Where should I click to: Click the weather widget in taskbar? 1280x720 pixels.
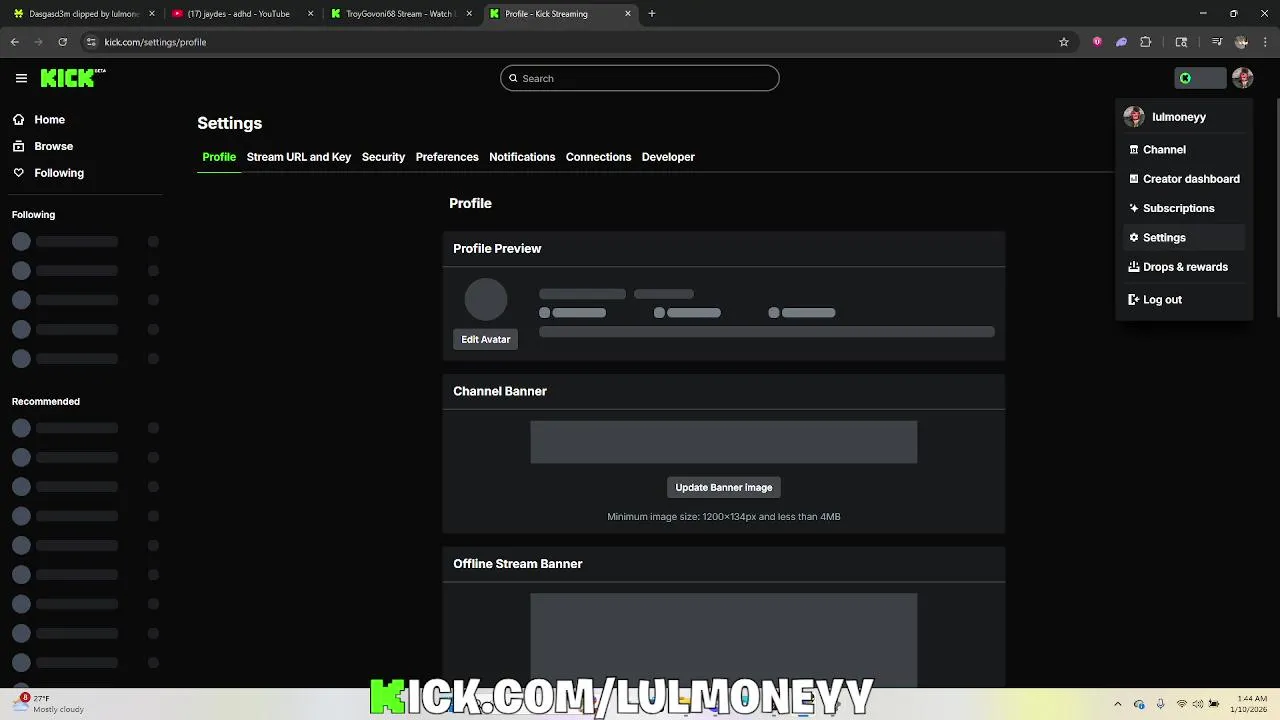[x=50, y=704]
